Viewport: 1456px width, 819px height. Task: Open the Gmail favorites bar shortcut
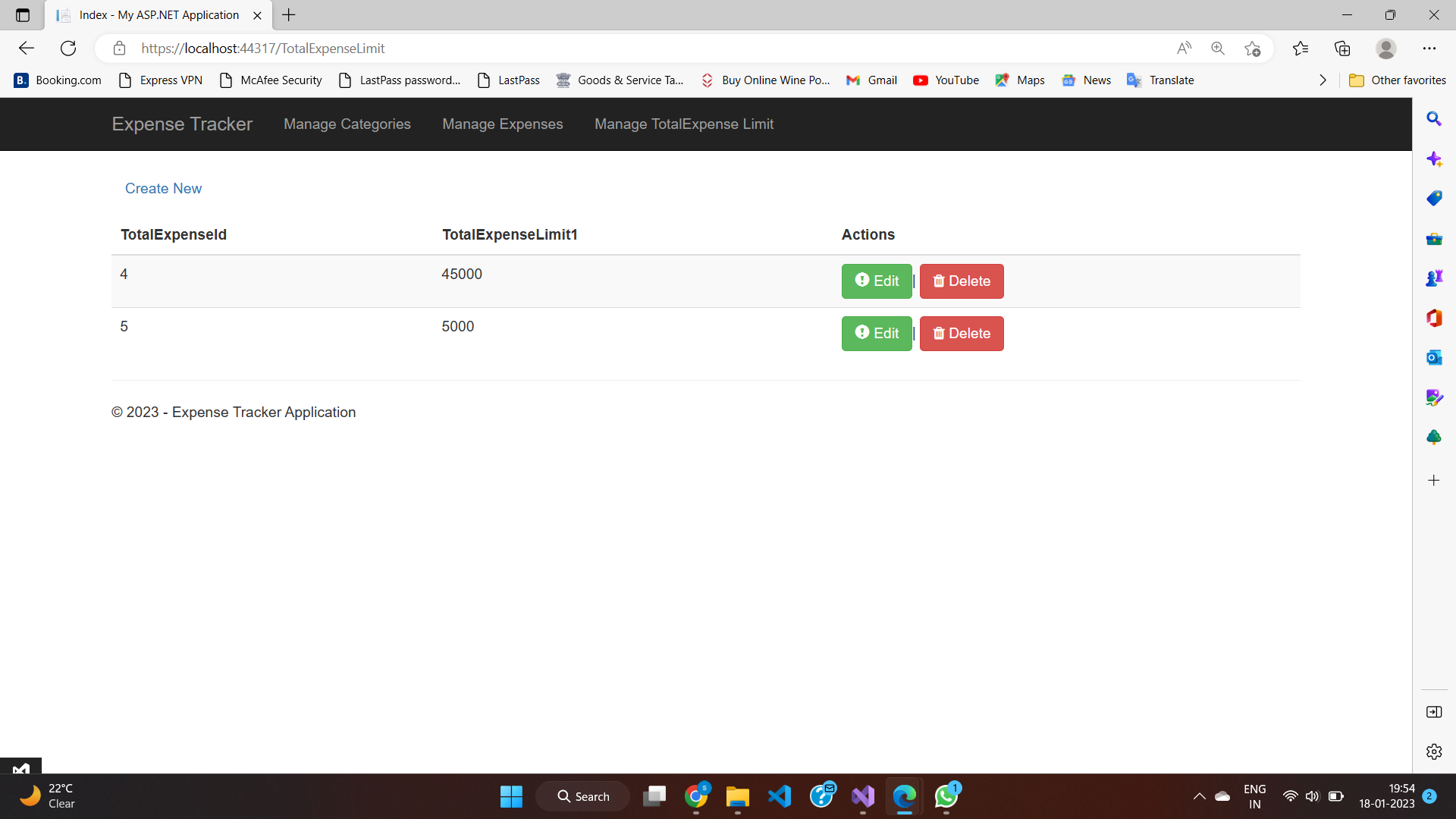pos(871,80)
